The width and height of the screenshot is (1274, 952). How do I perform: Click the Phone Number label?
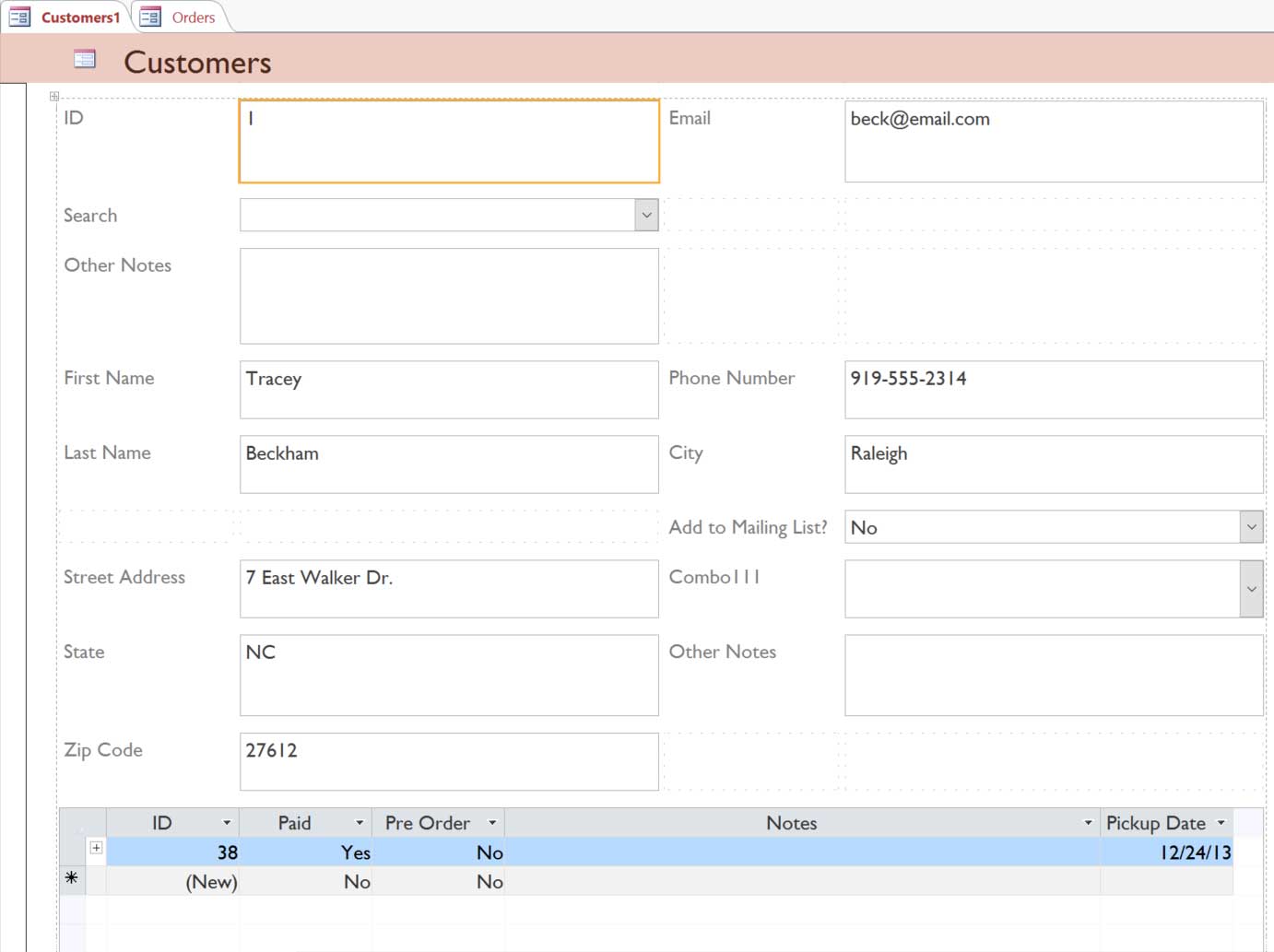[731, 378]
